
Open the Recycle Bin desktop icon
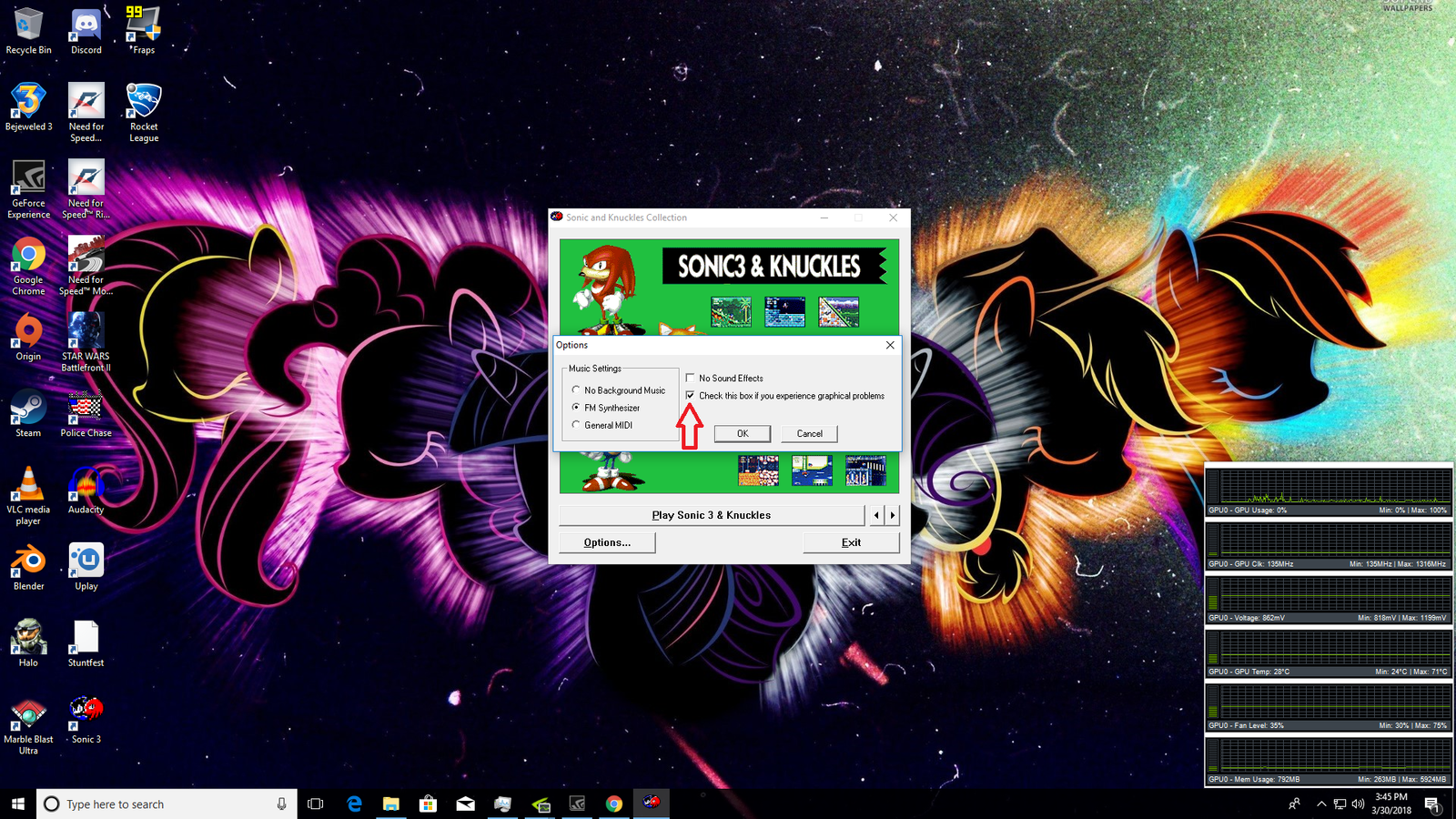(28, 31)
